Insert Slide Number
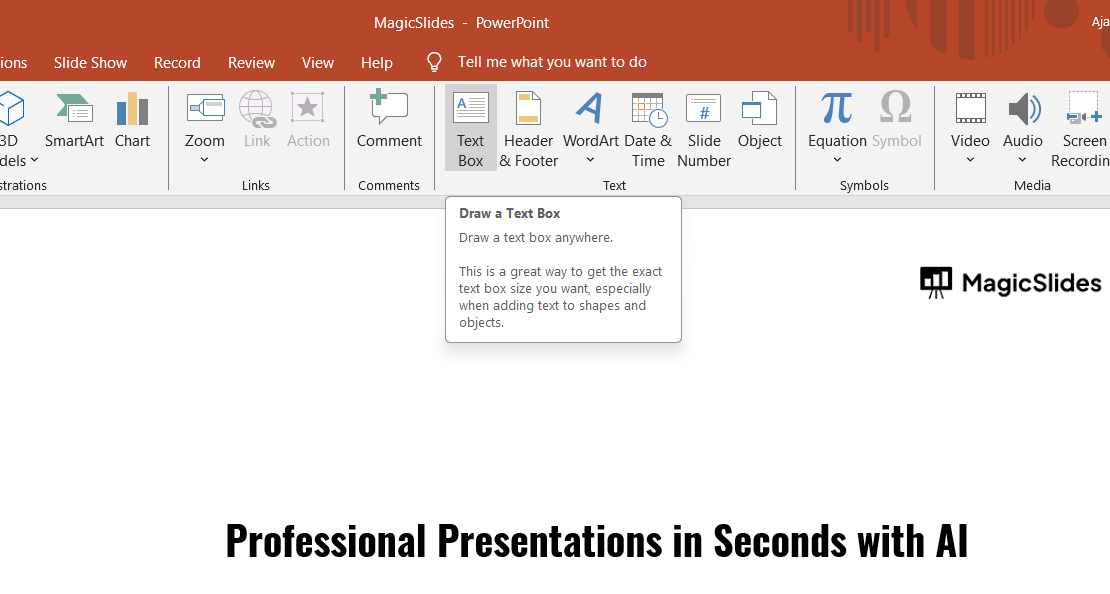Viewport: 1110px width, 594px height. click(704, 130)
